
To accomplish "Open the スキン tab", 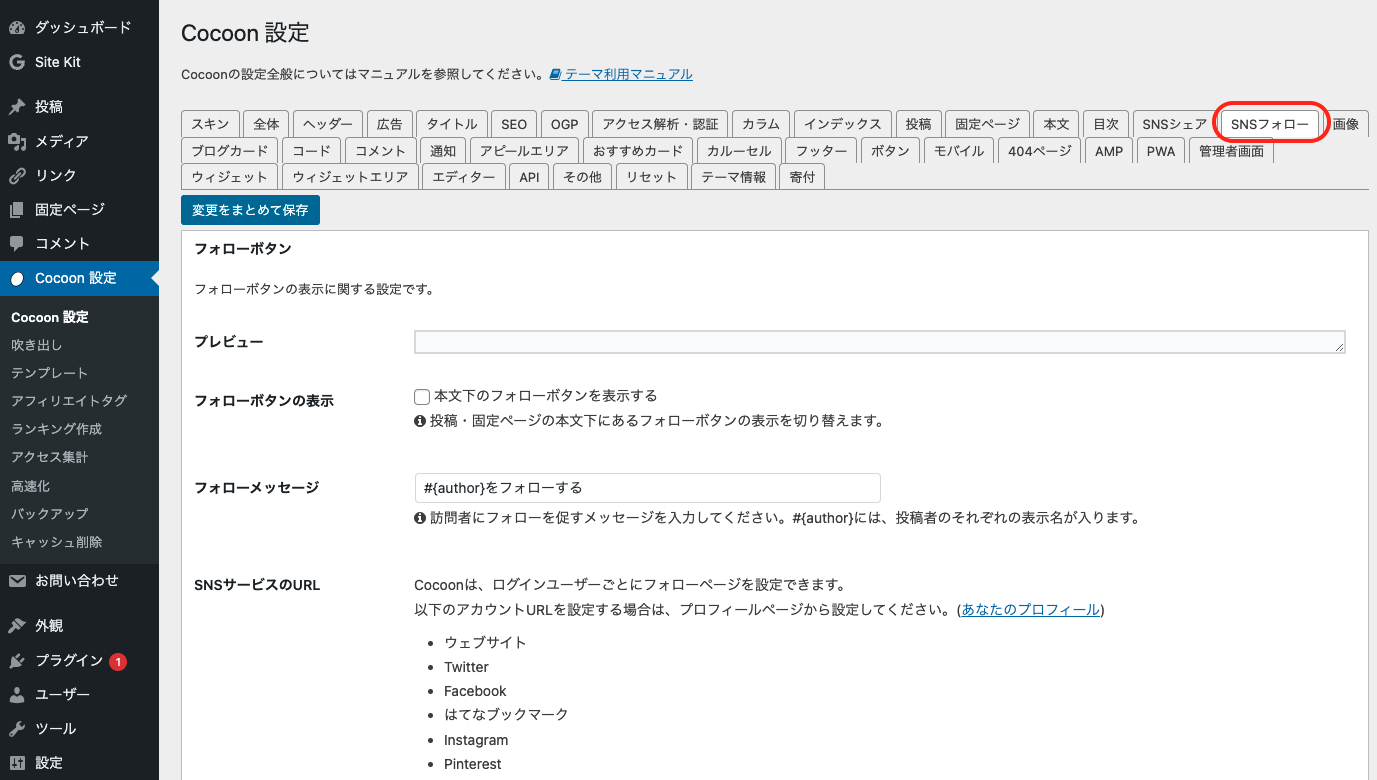I will coord(210,124).
